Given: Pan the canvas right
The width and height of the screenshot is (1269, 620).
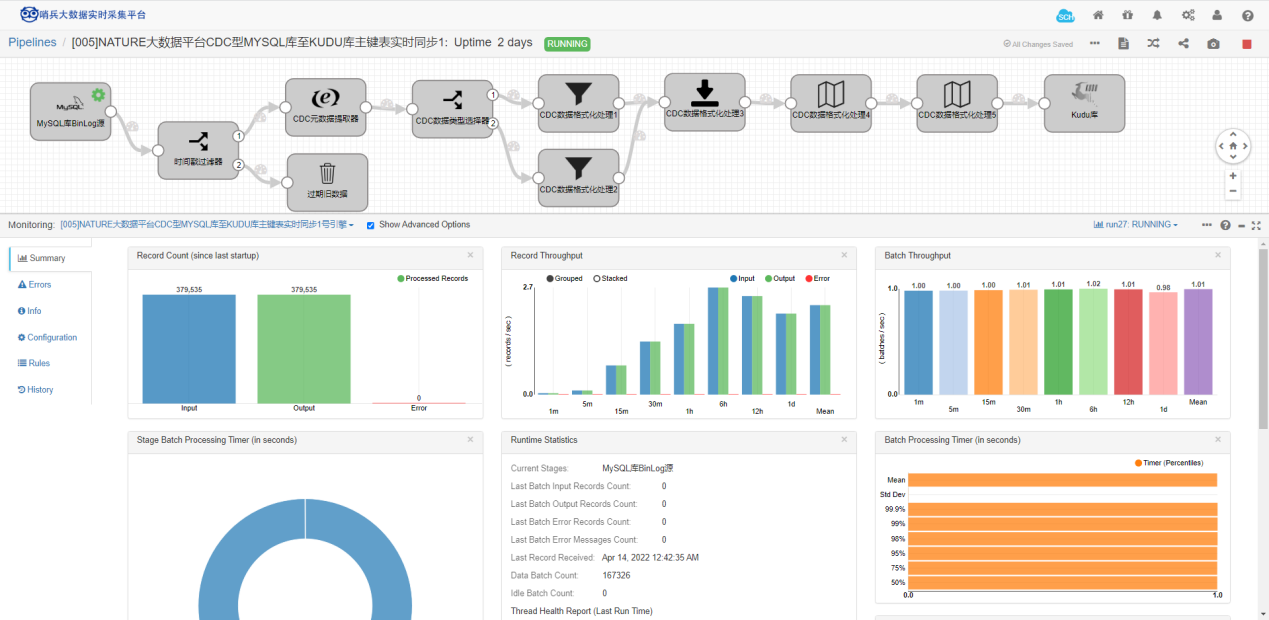Looking at the screenshot, I should [1245, 146].
